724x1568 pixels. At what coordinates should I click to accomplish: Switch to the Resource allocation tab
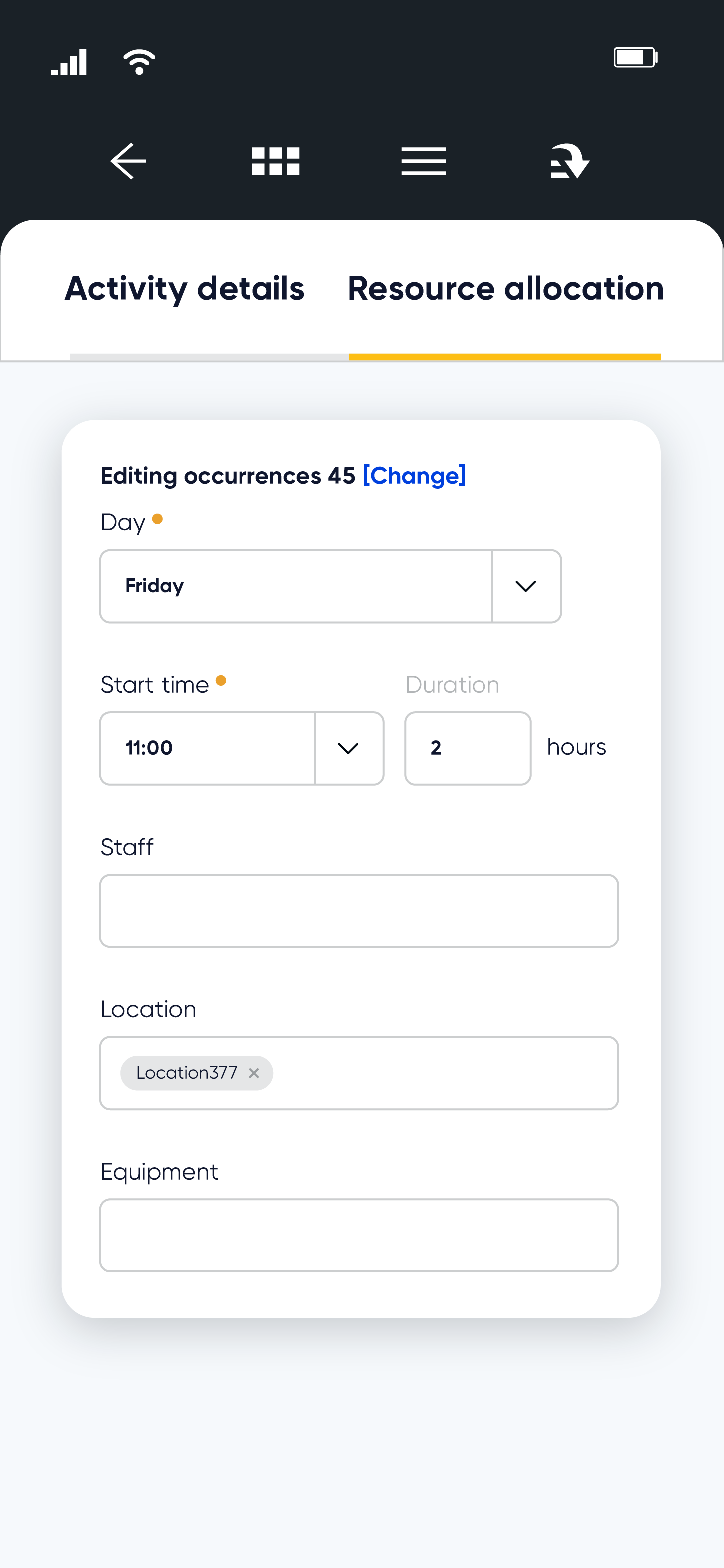505,288
